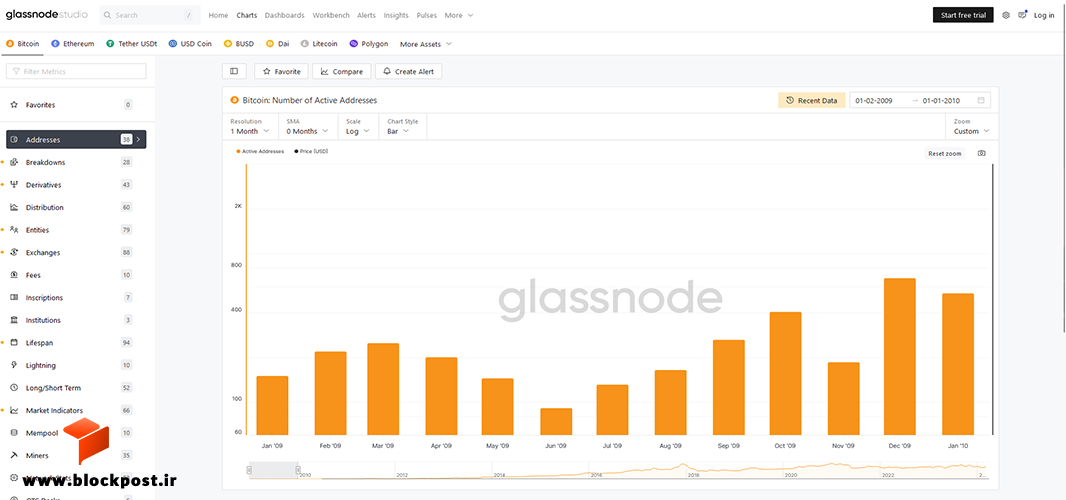The image size is (1066, 500).
Task: Click the Tether USDt coin icon
Action: (x=110, y=44)
